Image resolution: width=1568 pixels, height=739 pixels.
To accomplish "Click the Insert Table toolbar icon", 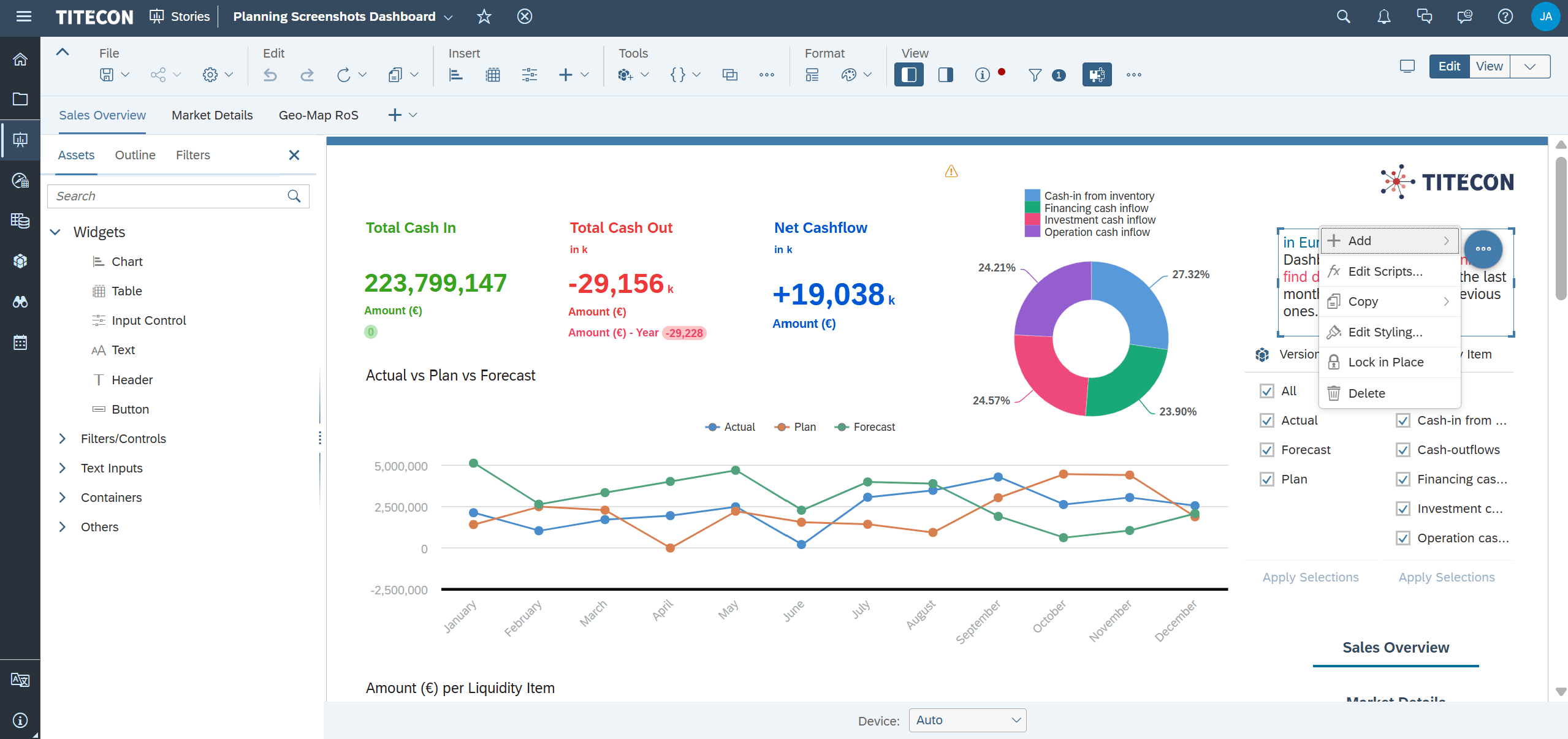I will tap(493, 75).
